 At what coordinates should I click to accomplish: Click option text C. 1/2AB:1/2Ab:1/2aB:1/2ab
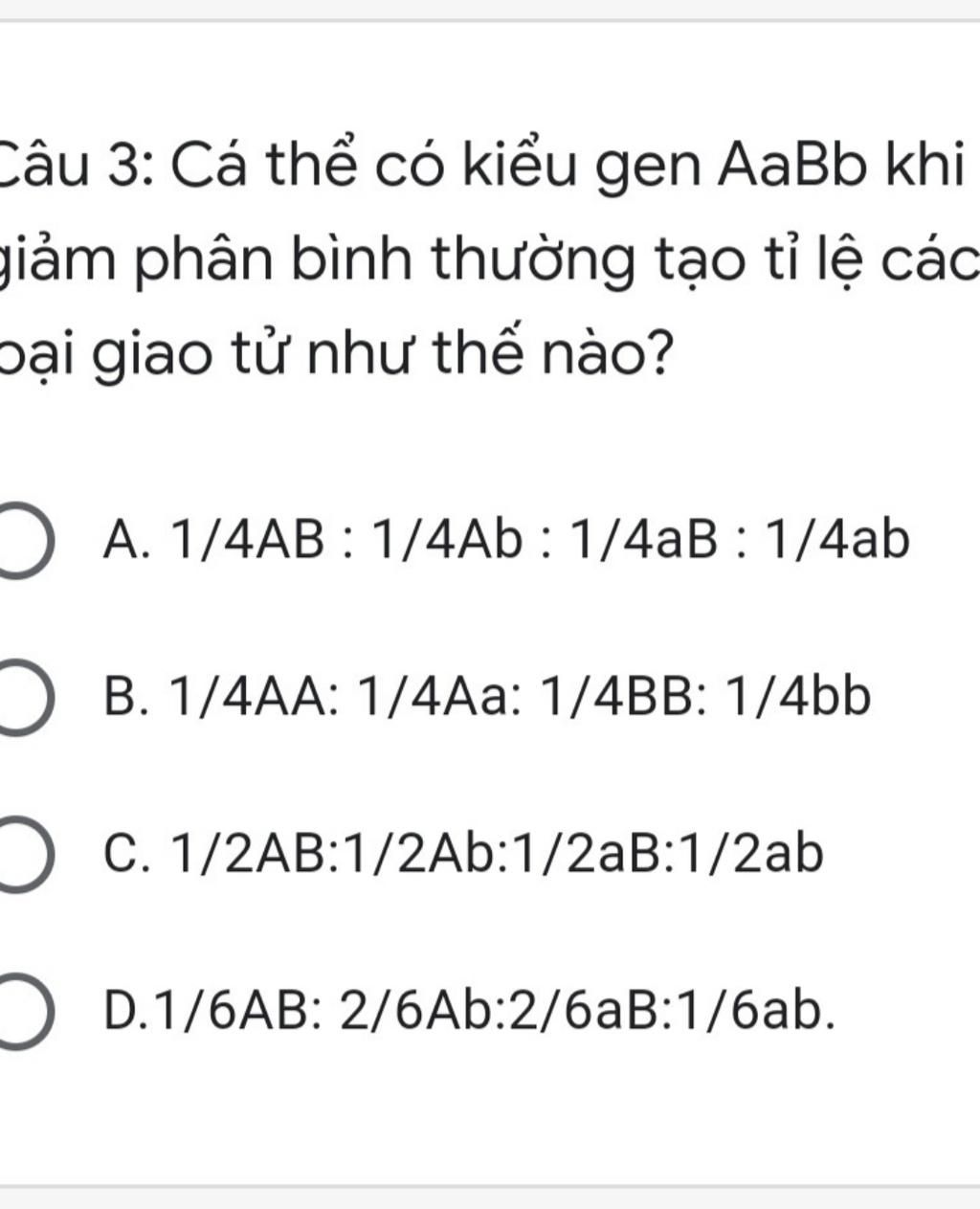tap(463, 855)
